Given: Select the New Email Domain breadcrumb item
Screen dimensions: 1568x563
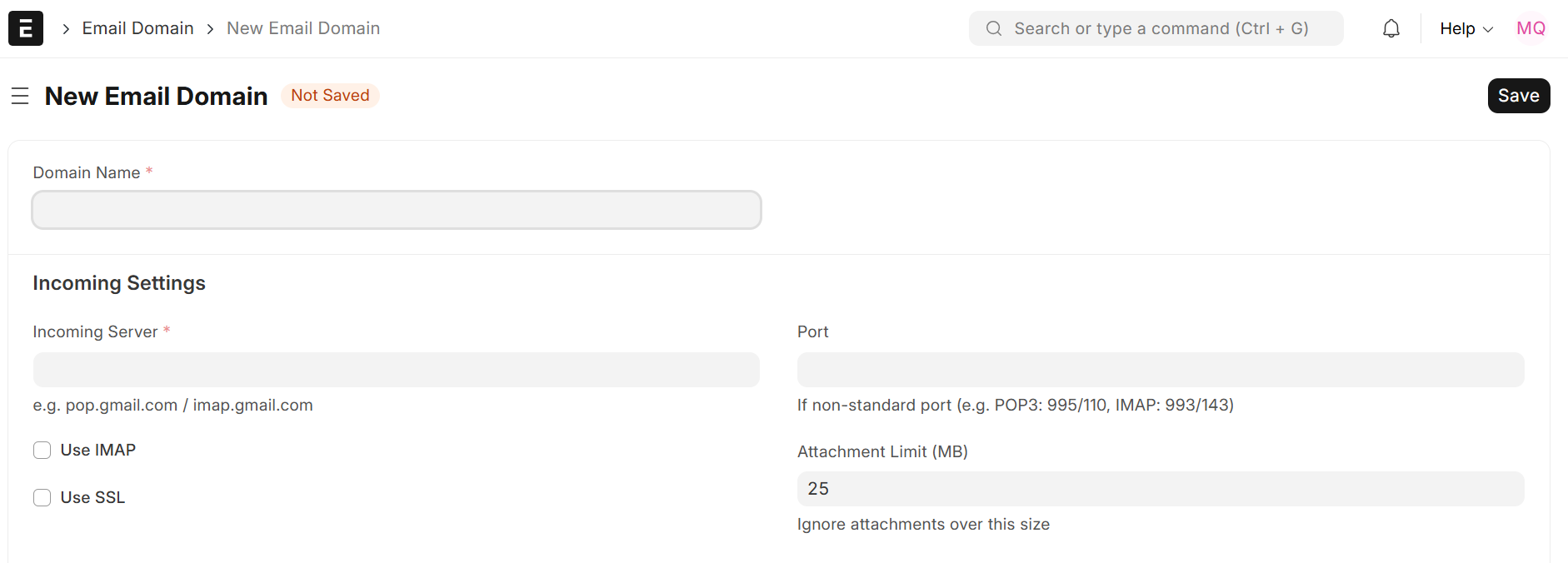Looking at the screenshot, I should [302, 27].
